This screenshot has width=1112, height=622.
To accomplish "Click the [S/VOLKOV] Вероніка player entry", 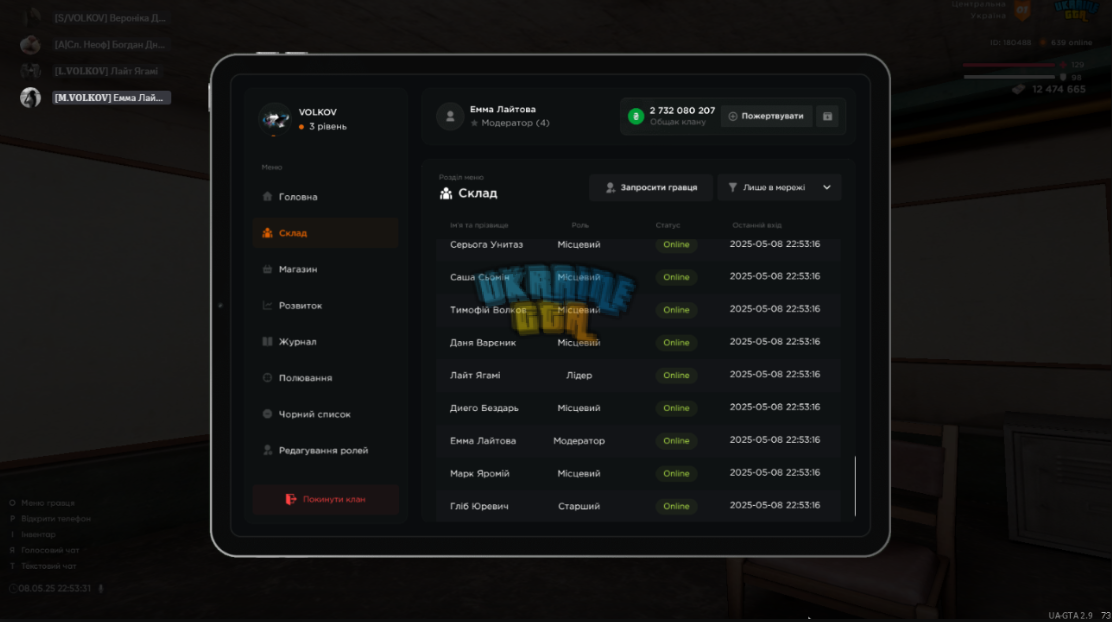I will pos(110,18).
